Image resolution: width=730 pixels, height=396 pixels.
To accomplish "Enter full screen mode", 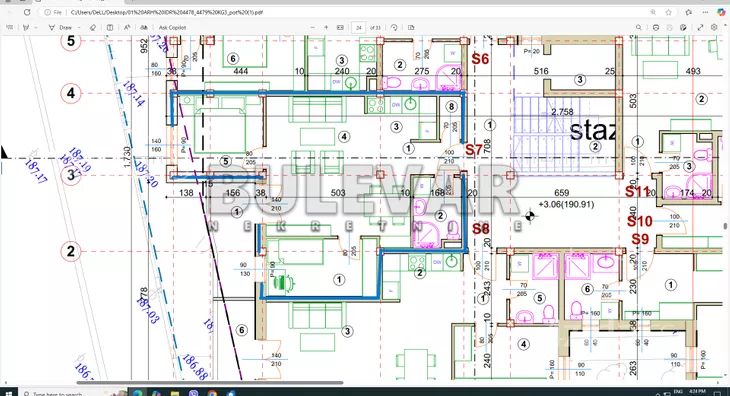I will 700,27.
